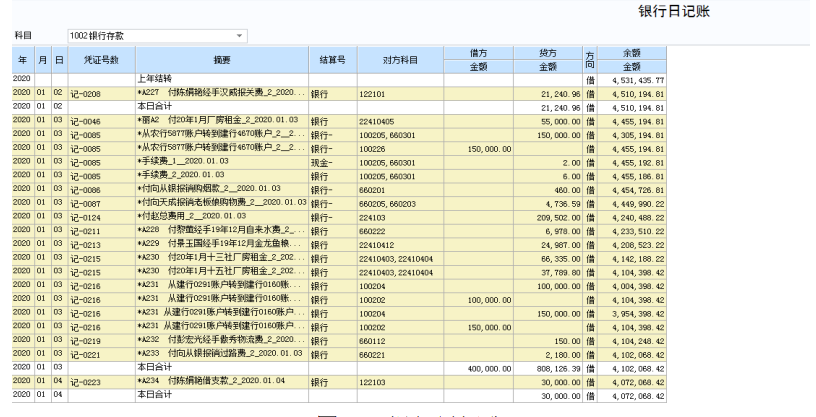The image size is (816, 417).
Task: Click the 方向 column header
Action: [x=590, y=60]
